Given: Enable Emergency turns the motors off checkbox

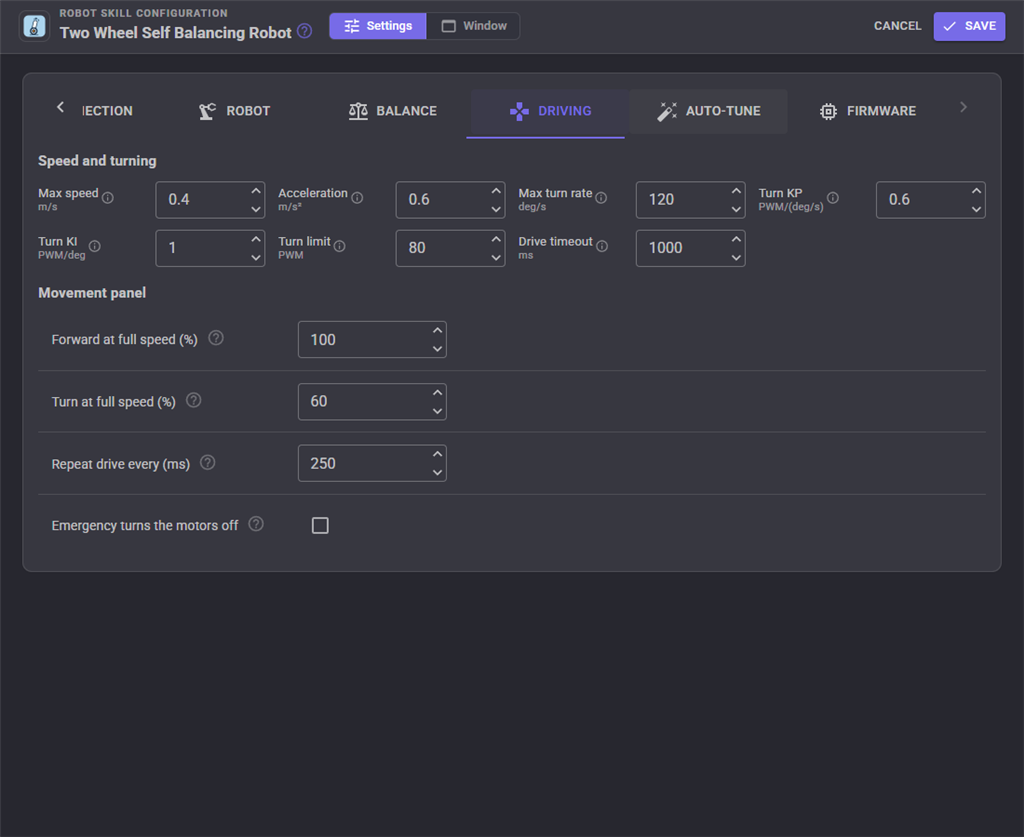Looking at the screenshot, I should pos(320,526).
